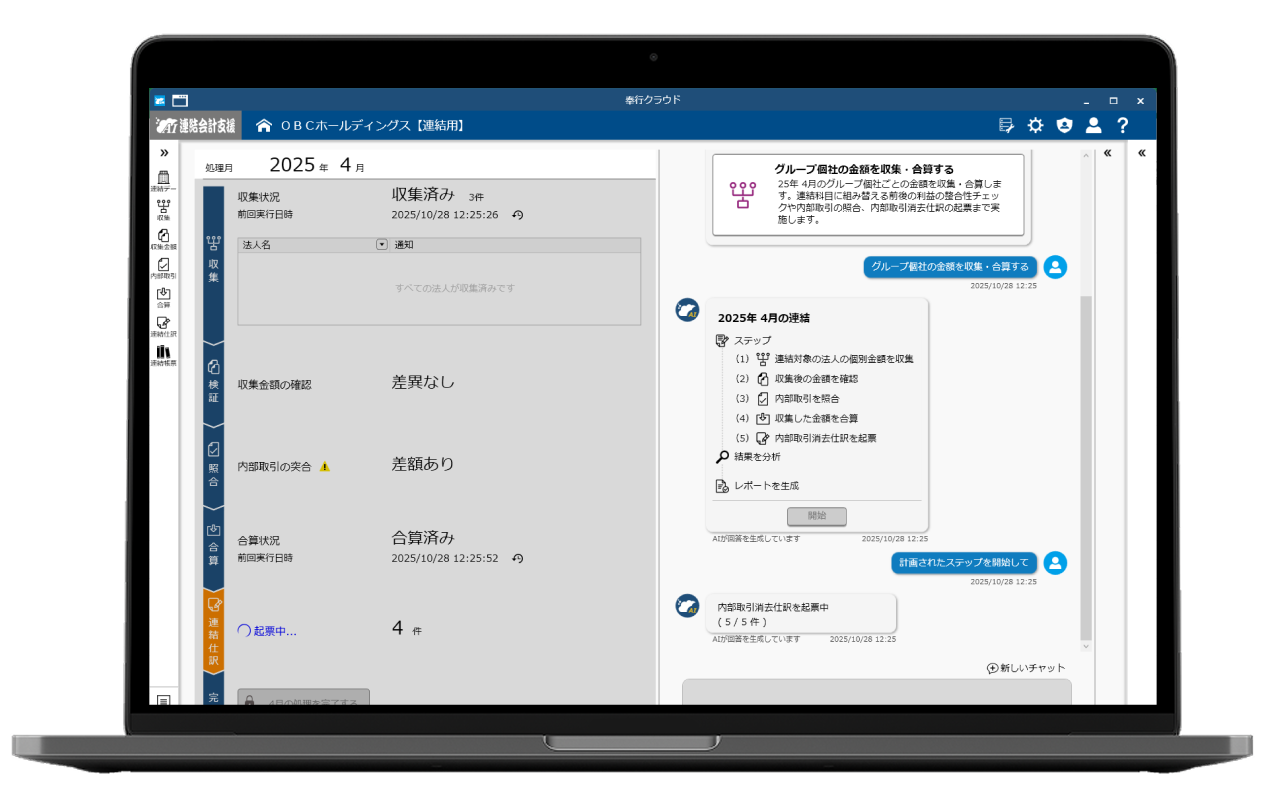This screenshot has width=1272, height=785.
Task: Open the 法人名 column filter dropdown
Action: point(381,244)
